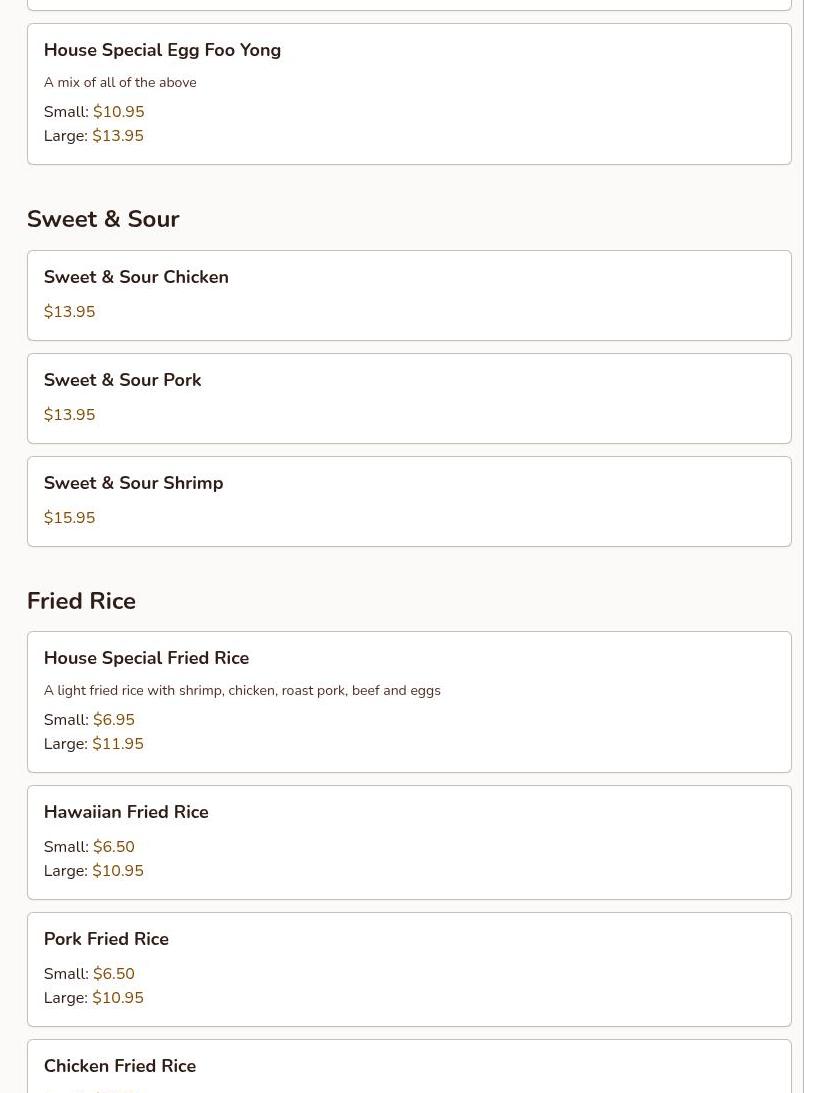This screenshot has height=1093, width=824.
Task: Select the Pork Fried Rice title
Action: (x=106, y=939)
